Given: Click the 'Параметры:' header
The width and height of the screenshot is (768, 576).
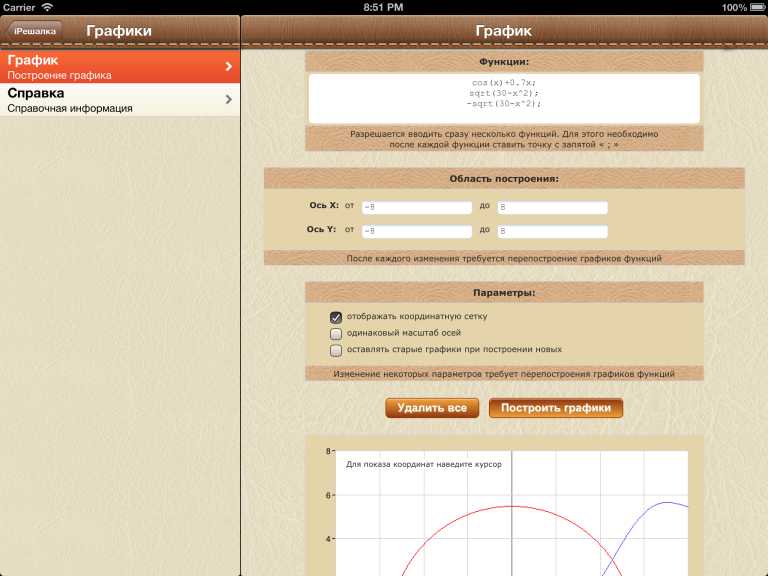Looking at the screenshot, I should [x=504, y=292].
